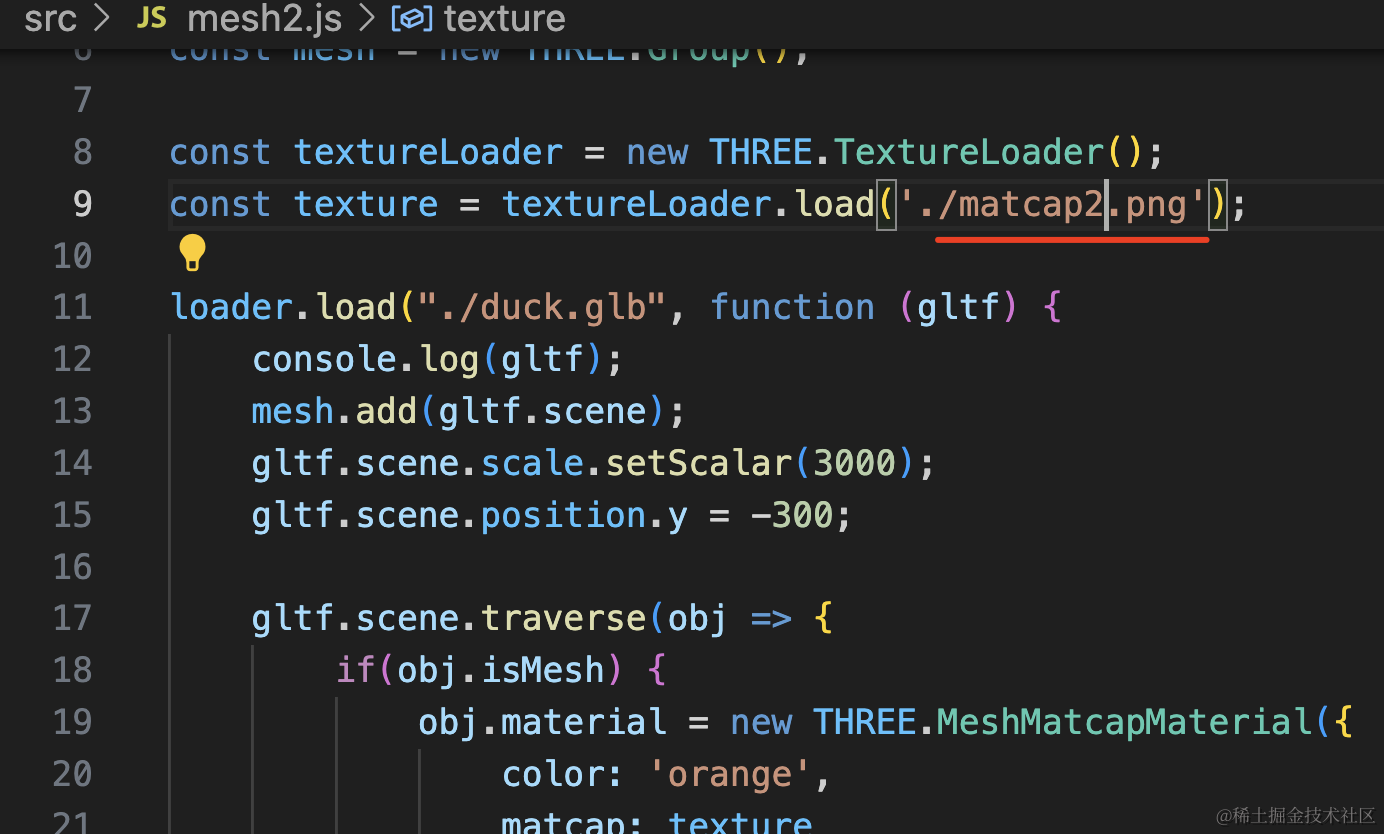The image size is (1384, 834).
Task: Click the JS file icon in breadcrumb
Action: [151, 18]
